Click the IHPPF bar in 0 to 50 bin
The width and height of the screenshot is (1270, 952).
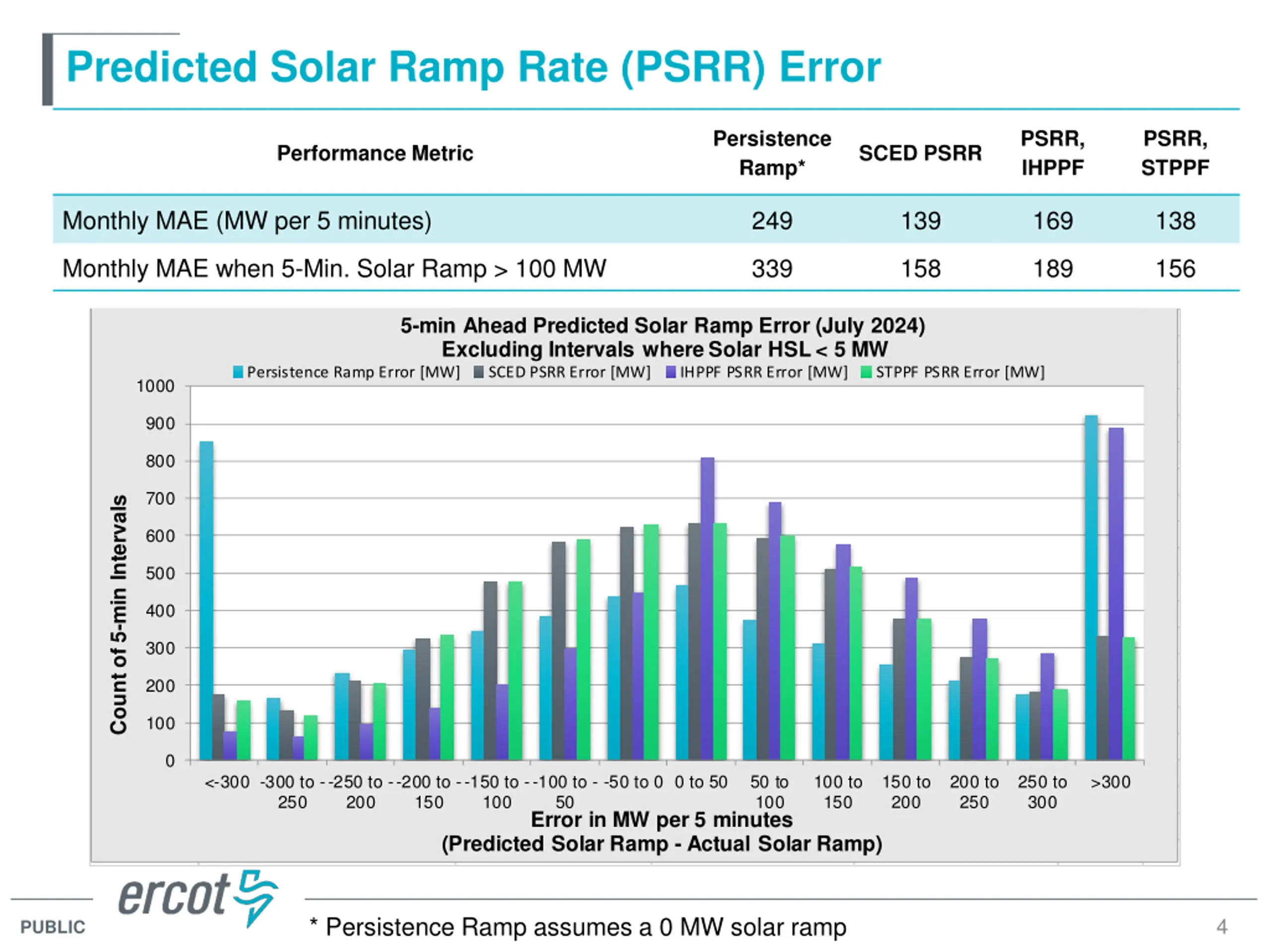(707, 609)
